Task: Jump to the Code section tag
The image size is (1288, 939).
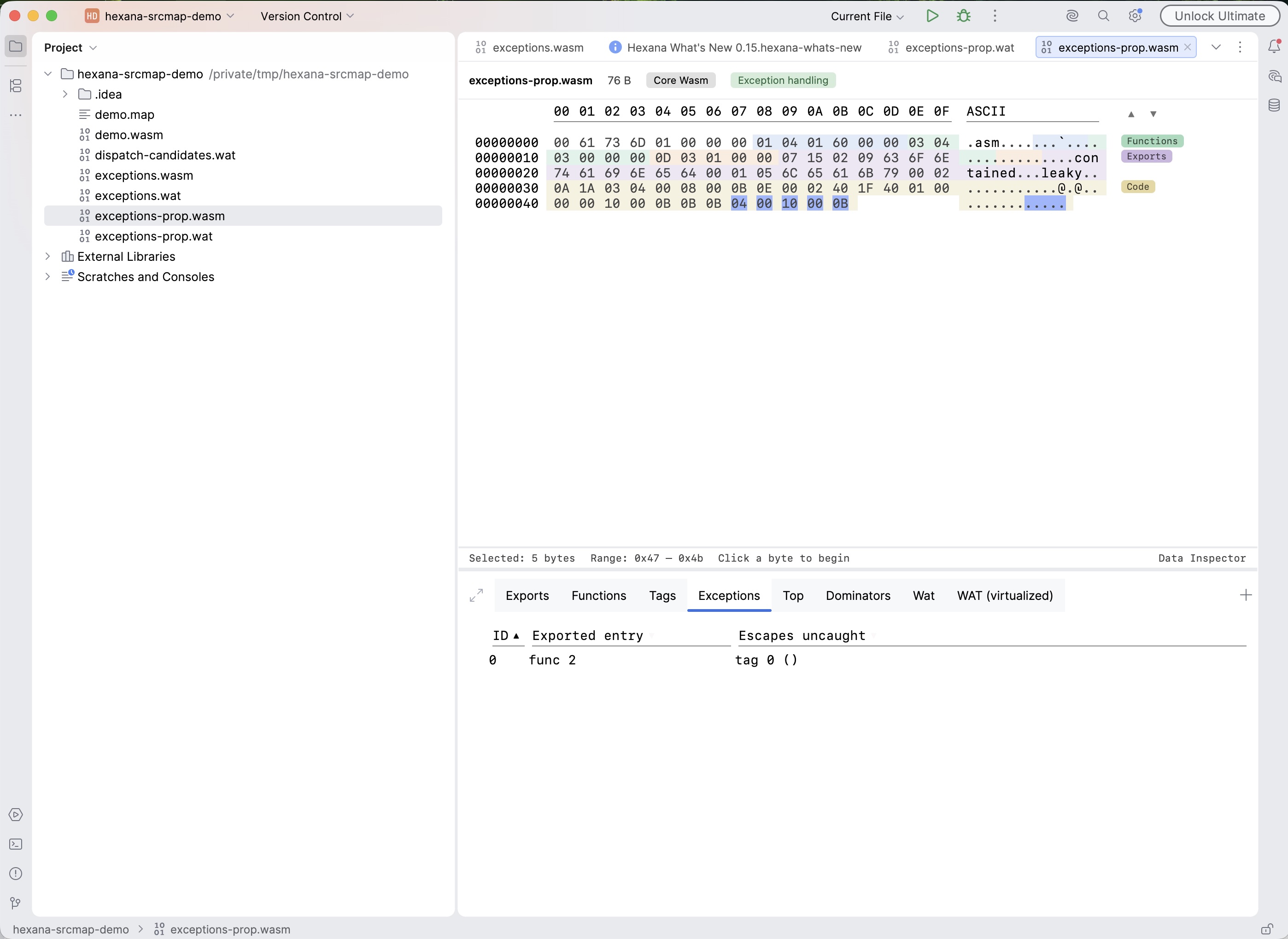Action: coord(1138,187)
